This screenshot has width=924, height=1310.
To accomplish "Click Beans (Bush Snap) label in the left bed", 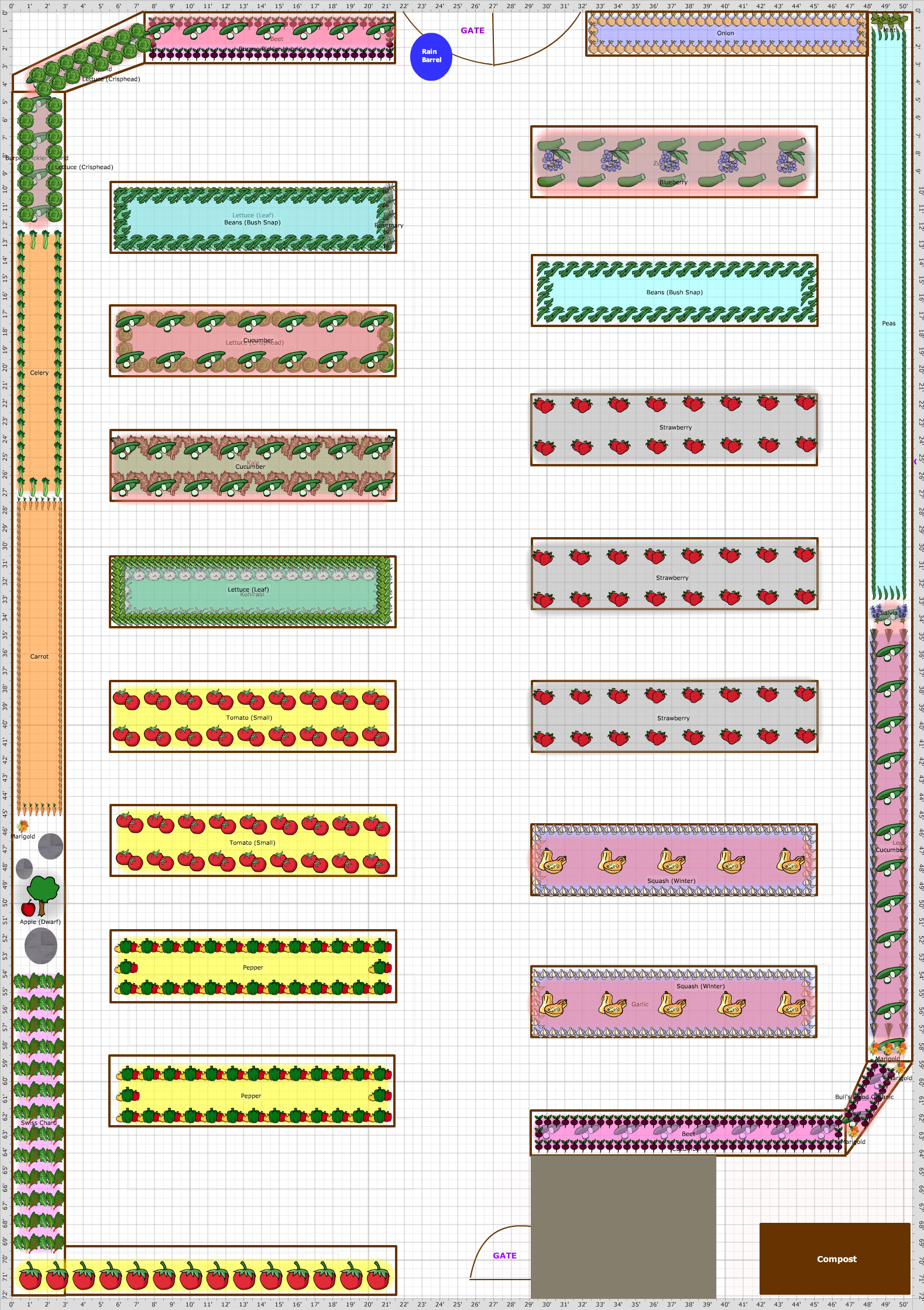I will (252, 222).
